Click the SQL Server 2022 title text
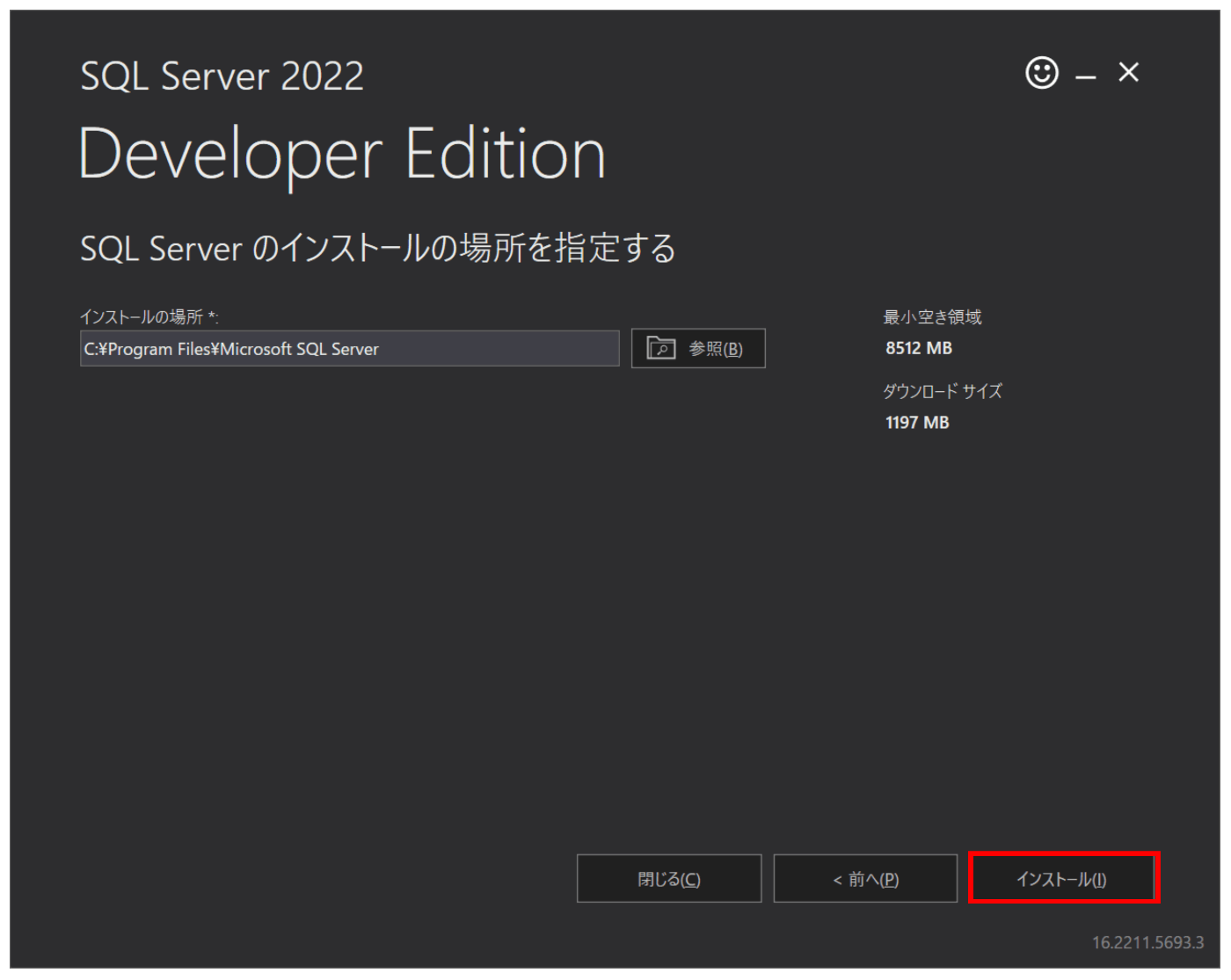Image resolution: width=1231 pixels, height=980 pixels. click(x=222, y=76)
